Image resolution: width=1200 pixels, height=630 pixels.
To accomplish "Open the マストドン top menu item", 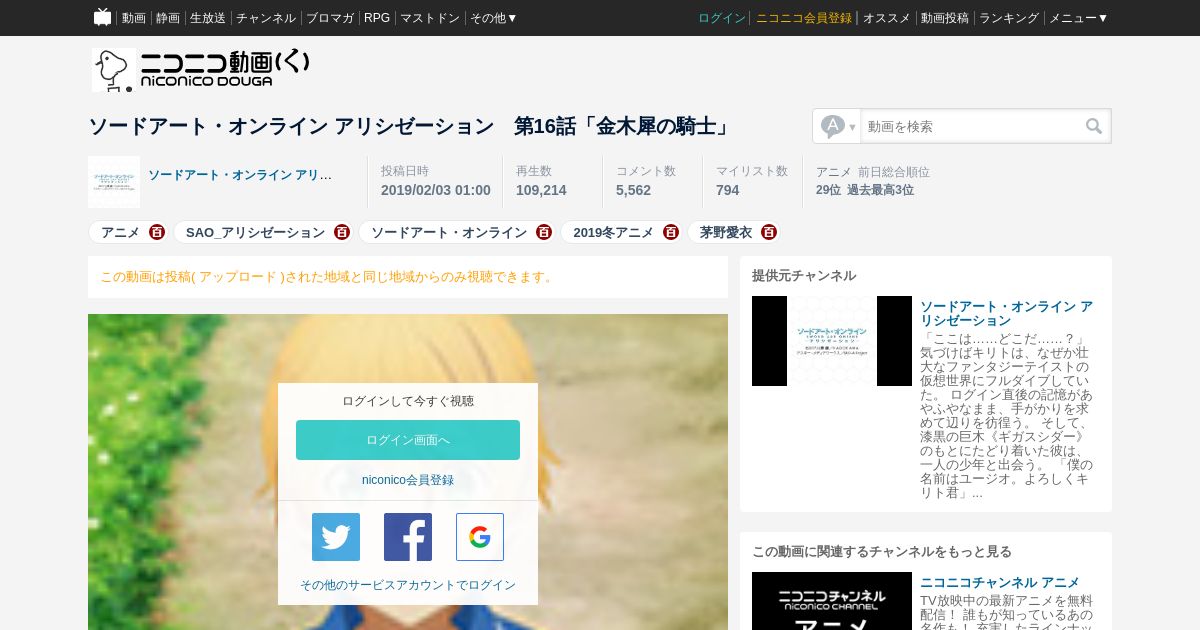I will click(x=430, y=18).
